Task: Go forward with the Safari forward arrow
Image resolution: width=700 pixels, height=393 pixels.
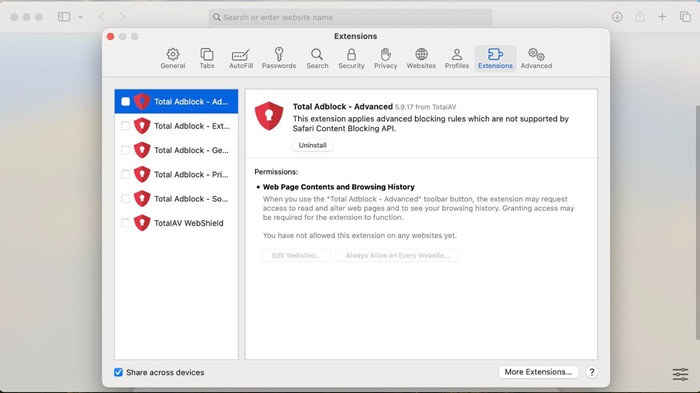Action: [123, 17]
